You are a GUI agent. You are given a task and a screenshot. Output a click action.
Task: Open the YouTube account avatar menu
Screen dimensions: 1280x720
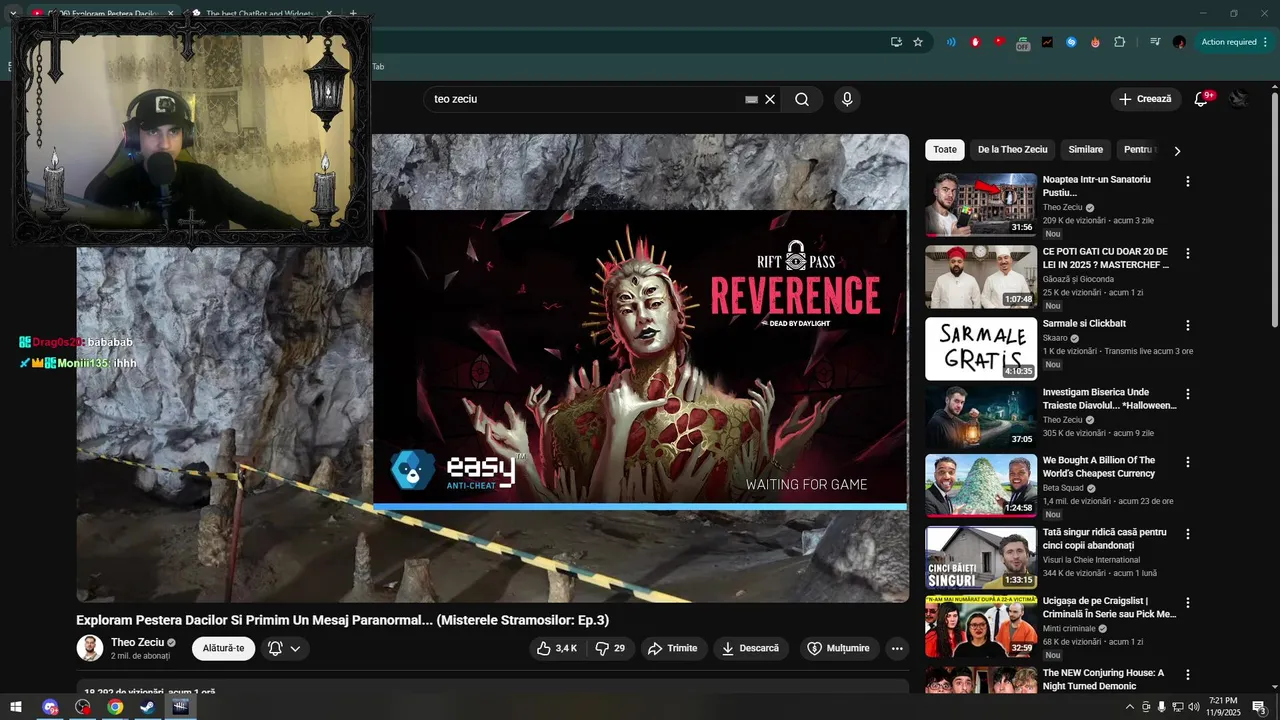click(1238, 99)
